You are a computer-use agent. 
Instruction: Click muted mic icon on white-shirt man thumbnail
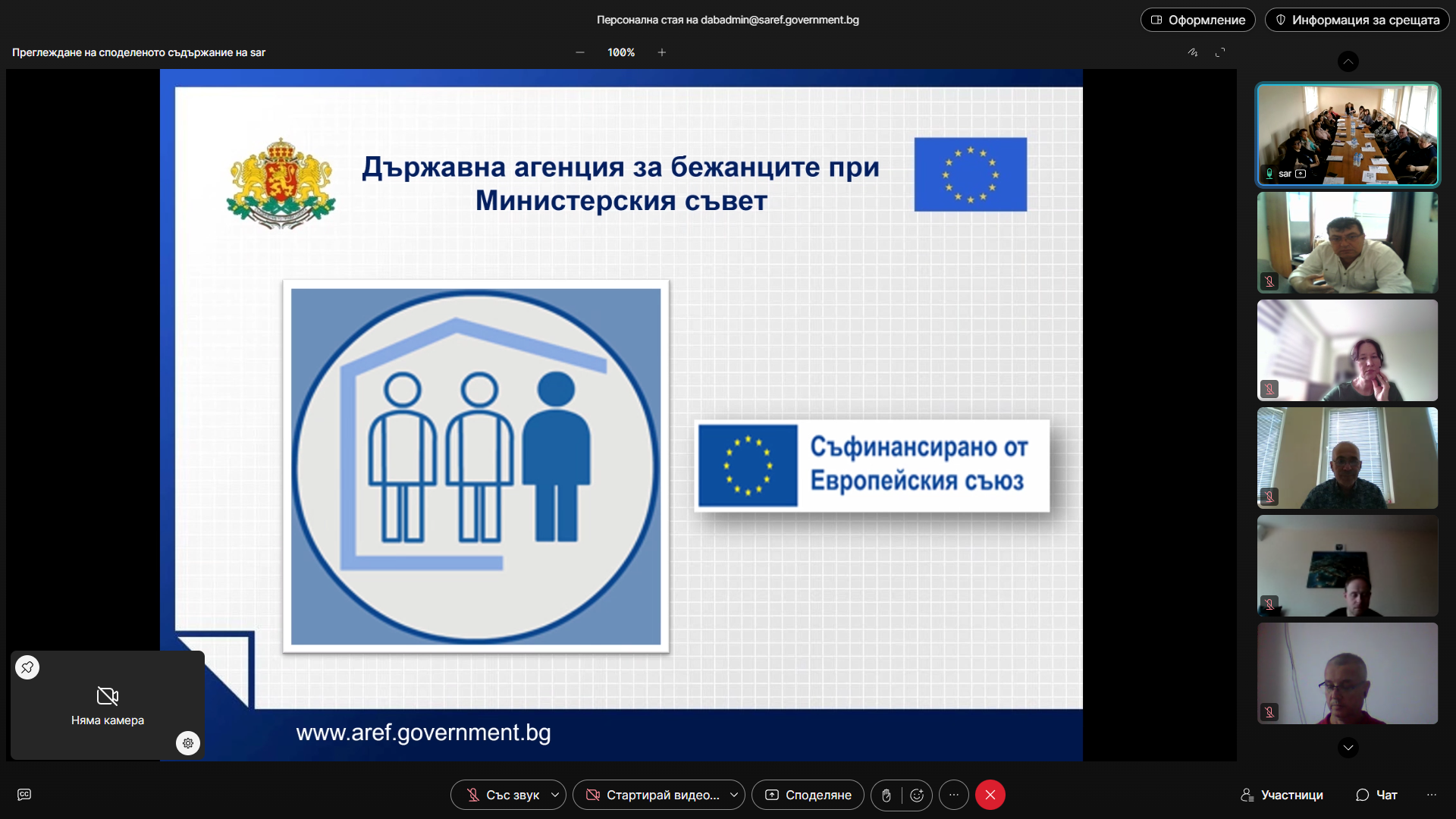click(1269, 281)
